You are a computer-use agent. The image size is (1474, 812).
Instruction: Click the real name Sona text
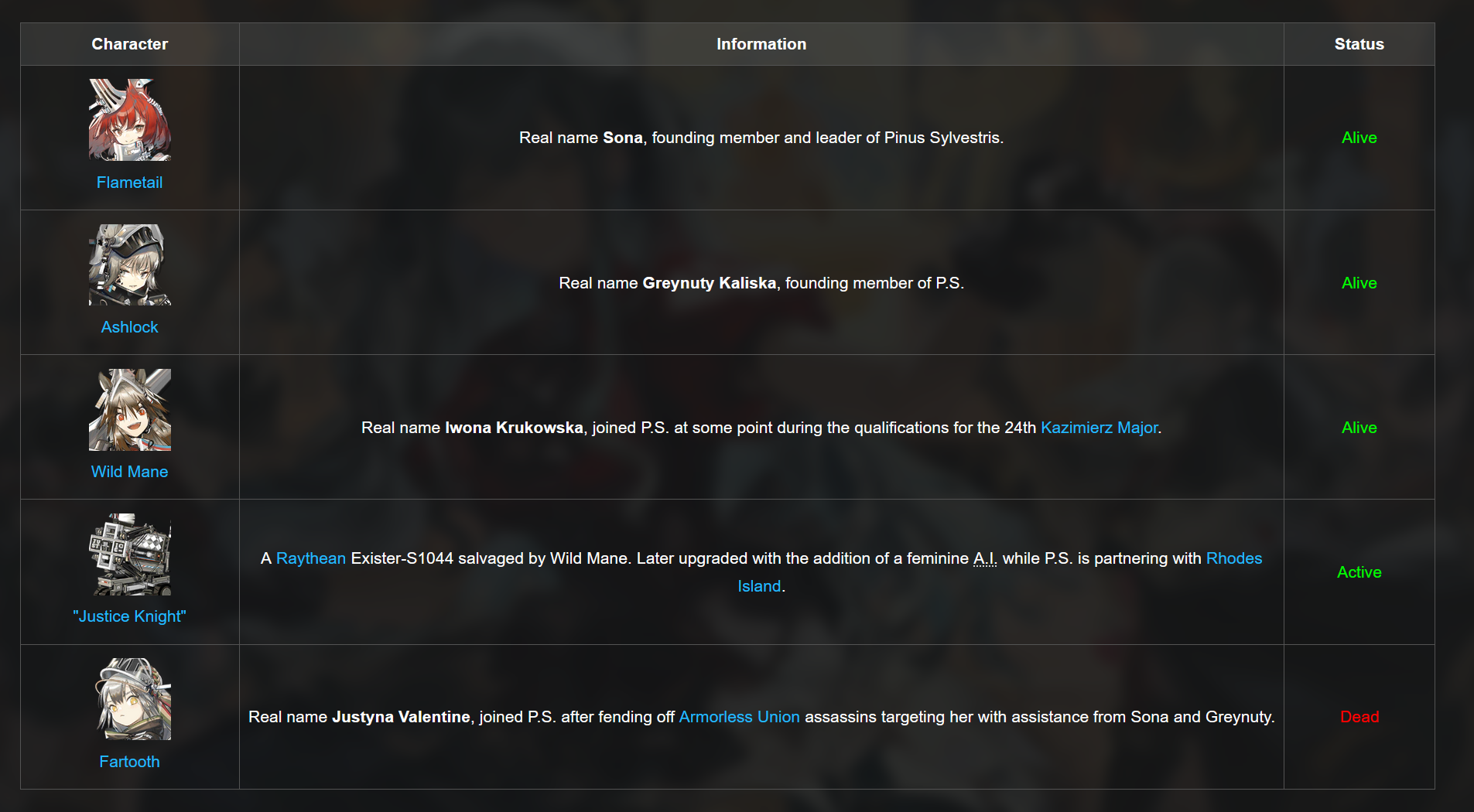[623, 138]
